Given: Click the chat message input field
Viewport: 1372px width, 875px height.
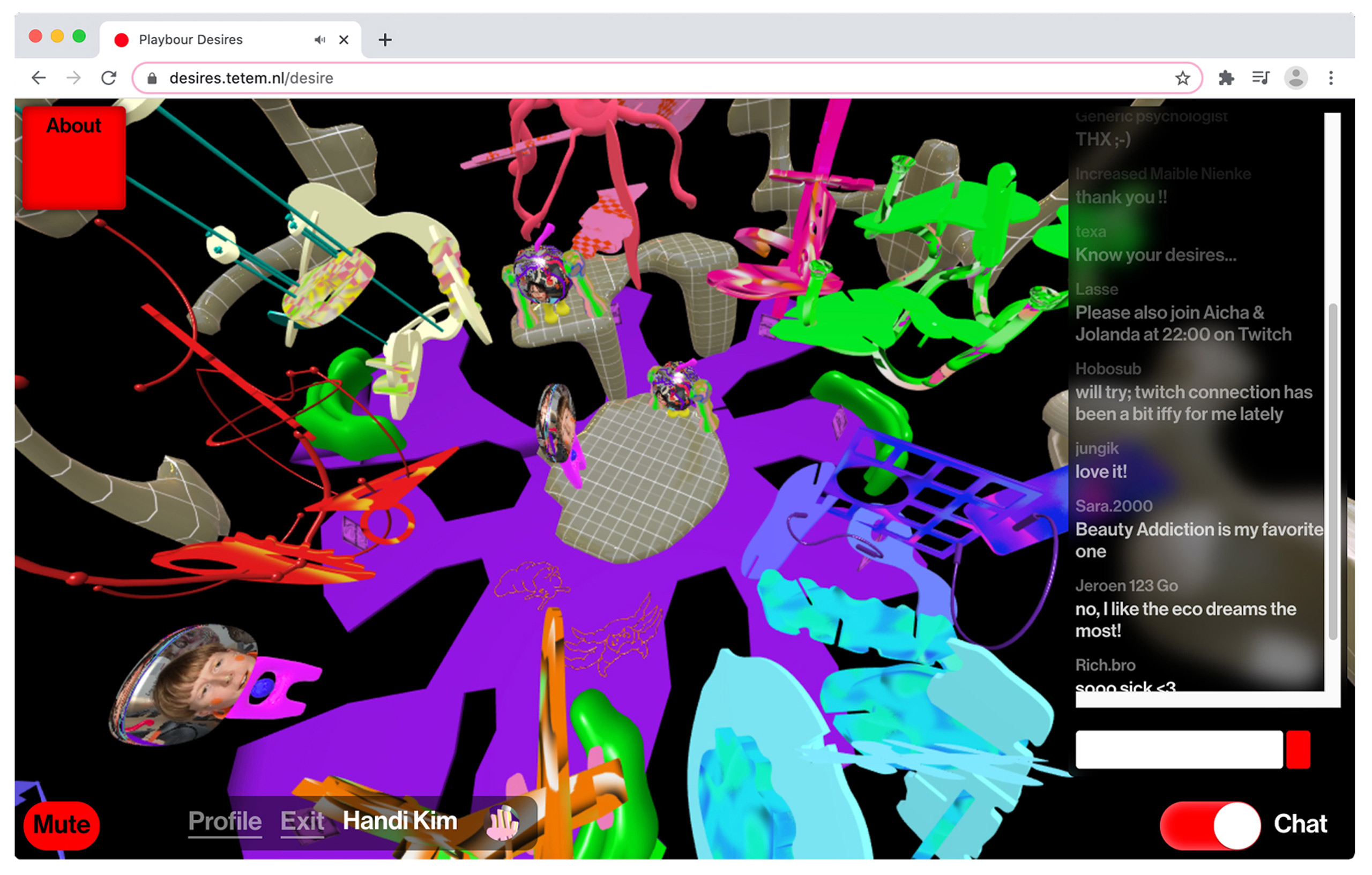Looking at the screenshot, I should [x=1179, y=750].
